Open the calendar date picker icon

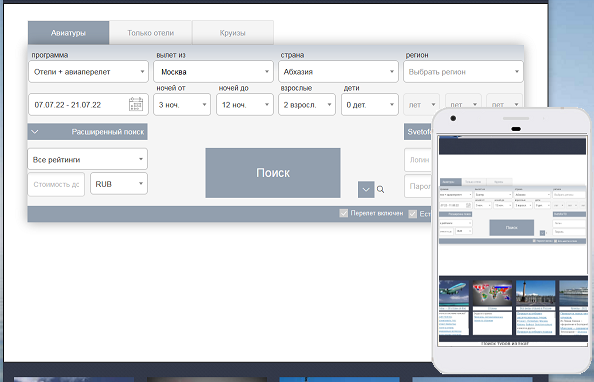tap(136, 104)
